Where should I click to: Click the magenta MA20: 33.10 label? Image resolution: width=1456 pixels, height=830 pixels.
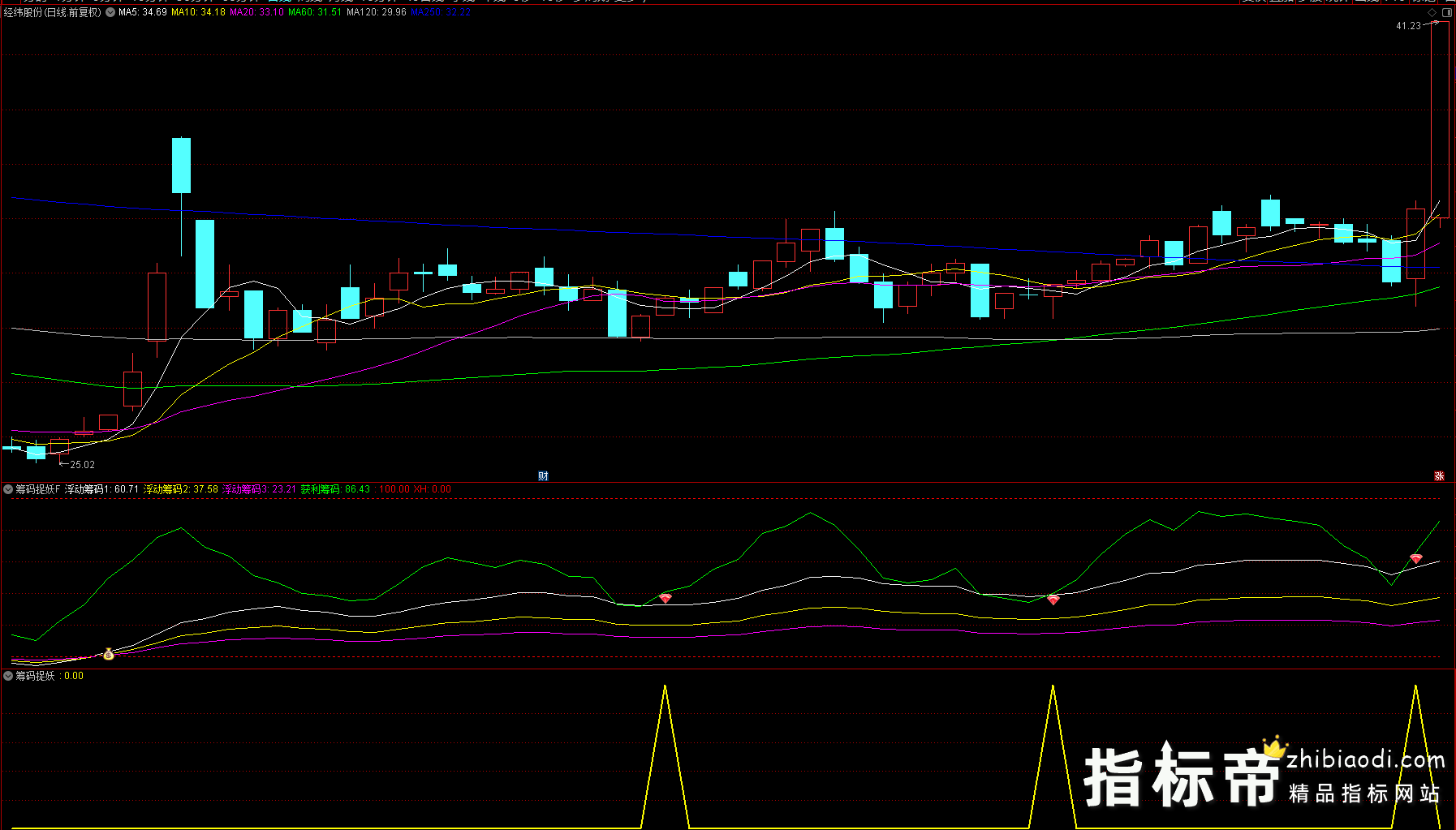(257, 12)
